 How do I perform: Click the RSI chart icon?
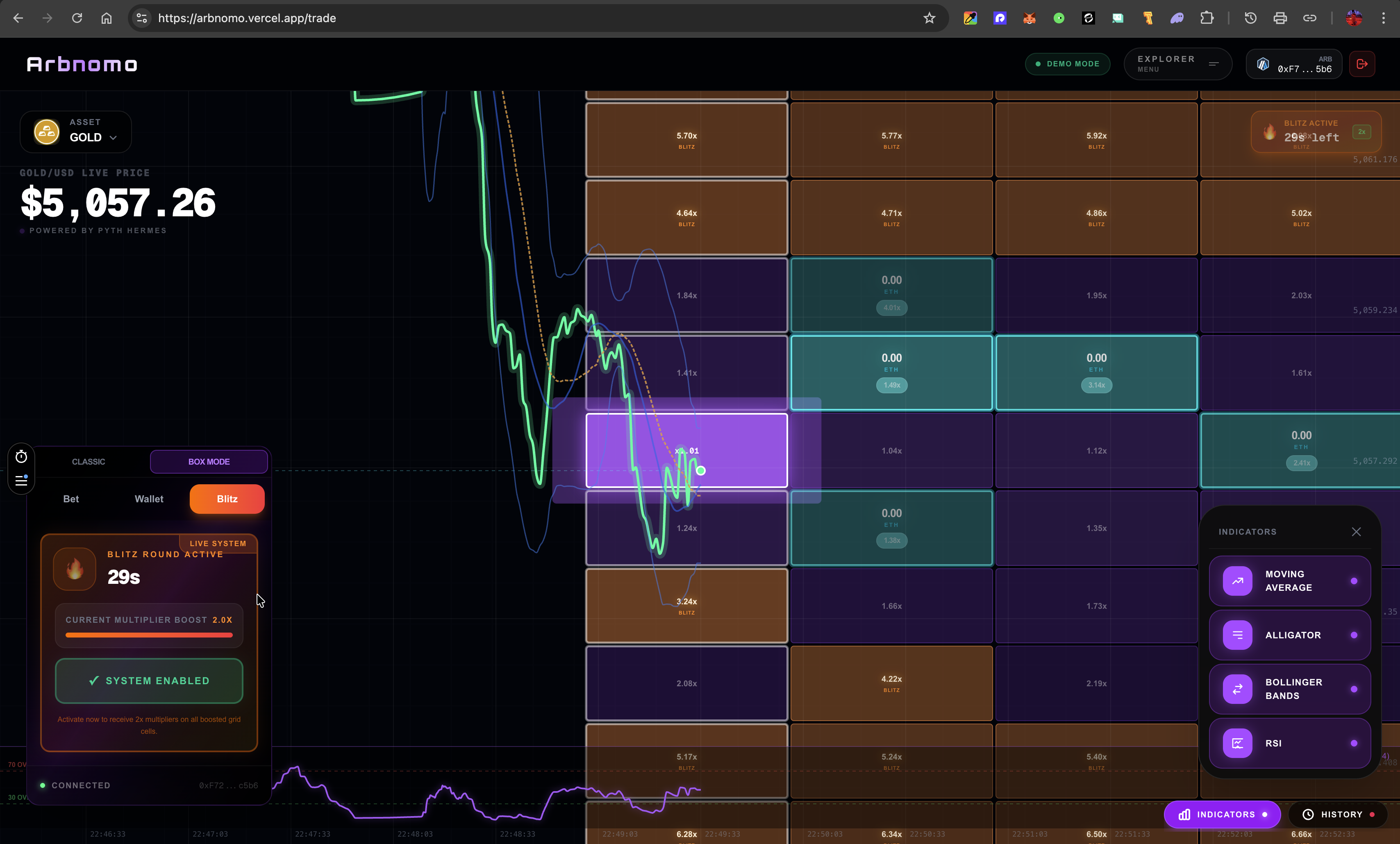1237,743
